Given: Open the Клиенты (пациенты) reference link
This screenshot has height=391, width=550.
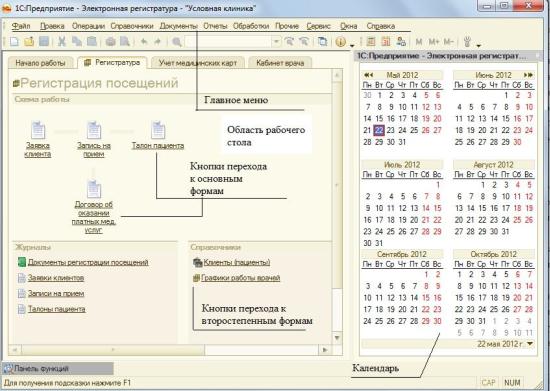Looking at the screenshot, I should 237,262.
